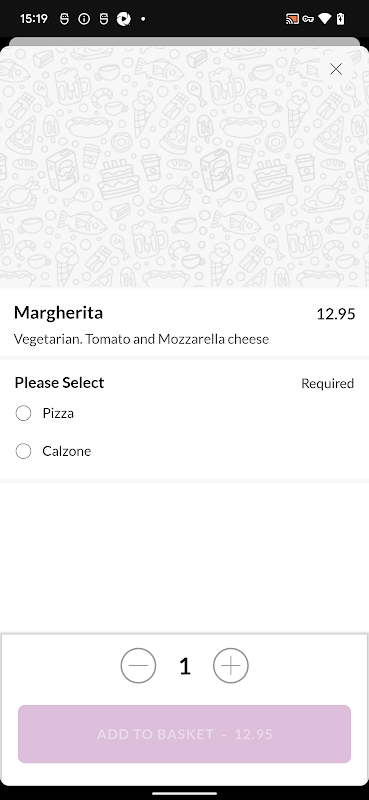Tap the battery charging status icon
The width and height of the screenshot is (369, 800).
[x=340, y=19]
